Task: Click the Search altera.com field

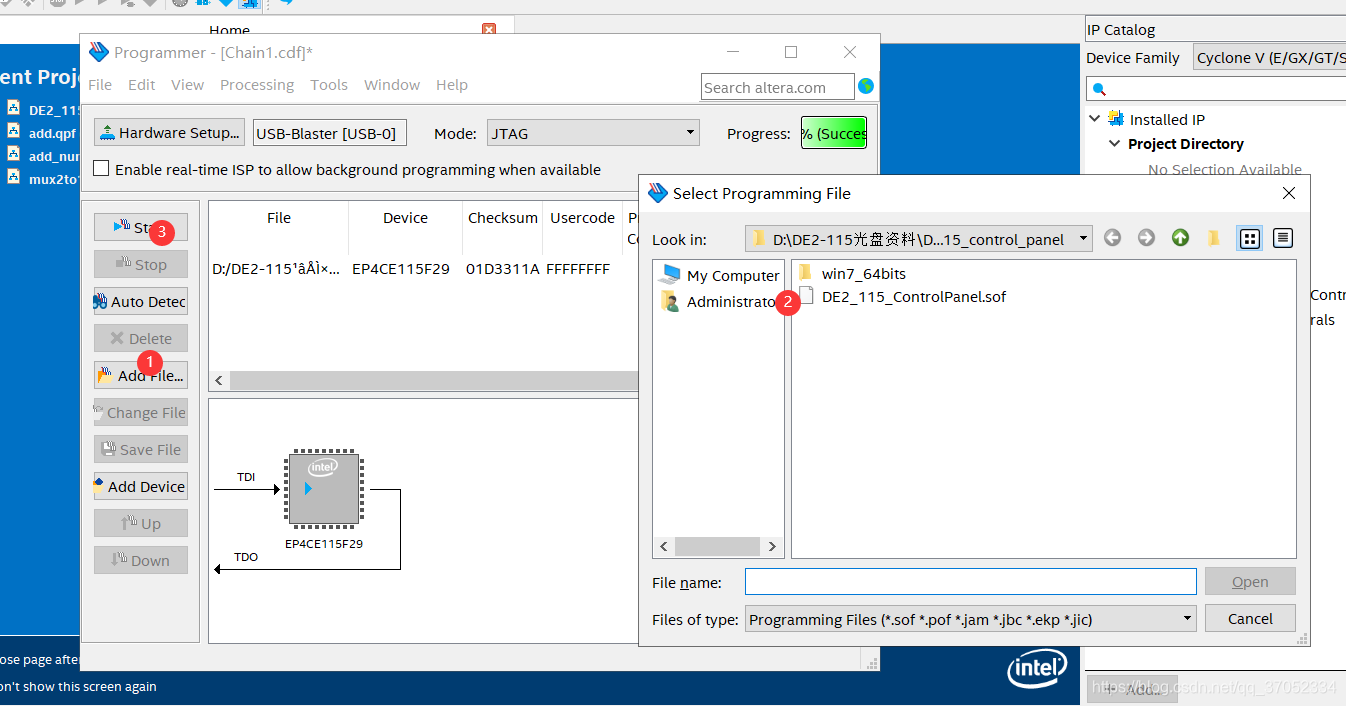Action: (x=778, y=87)
